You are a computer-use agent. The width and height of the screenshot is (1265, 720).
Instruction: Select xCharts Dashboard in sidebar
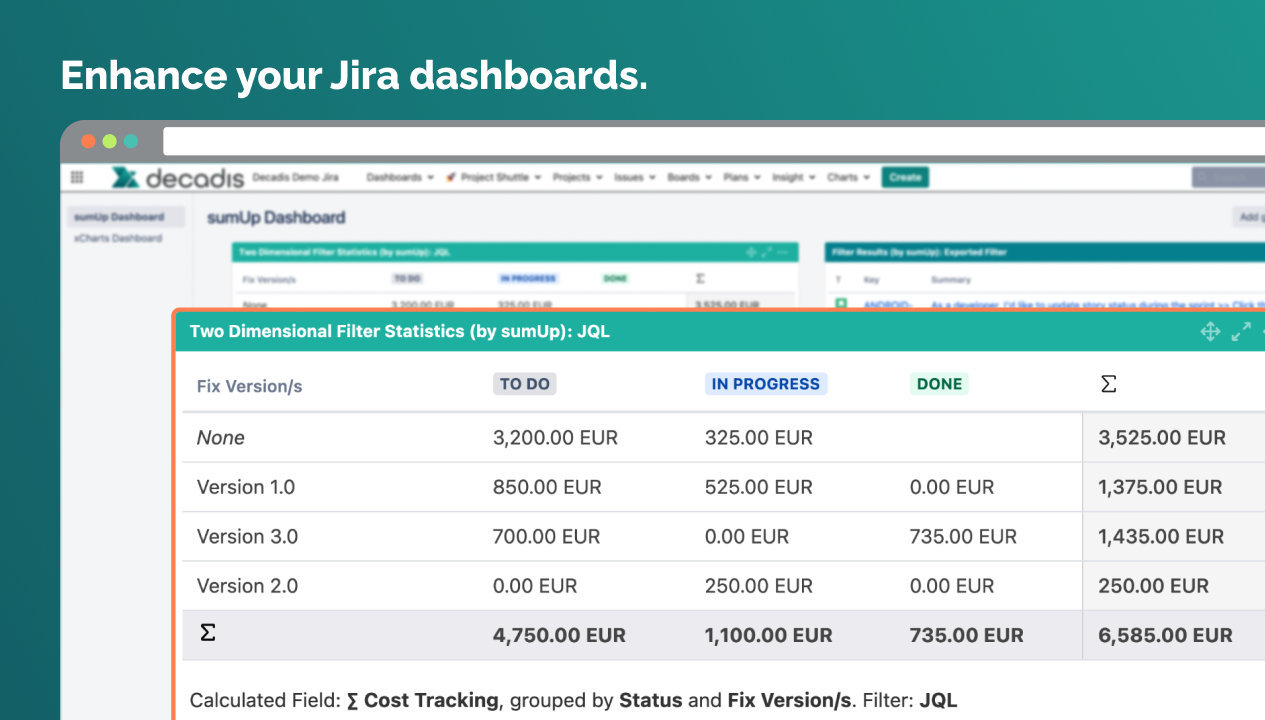coord(118,238)
